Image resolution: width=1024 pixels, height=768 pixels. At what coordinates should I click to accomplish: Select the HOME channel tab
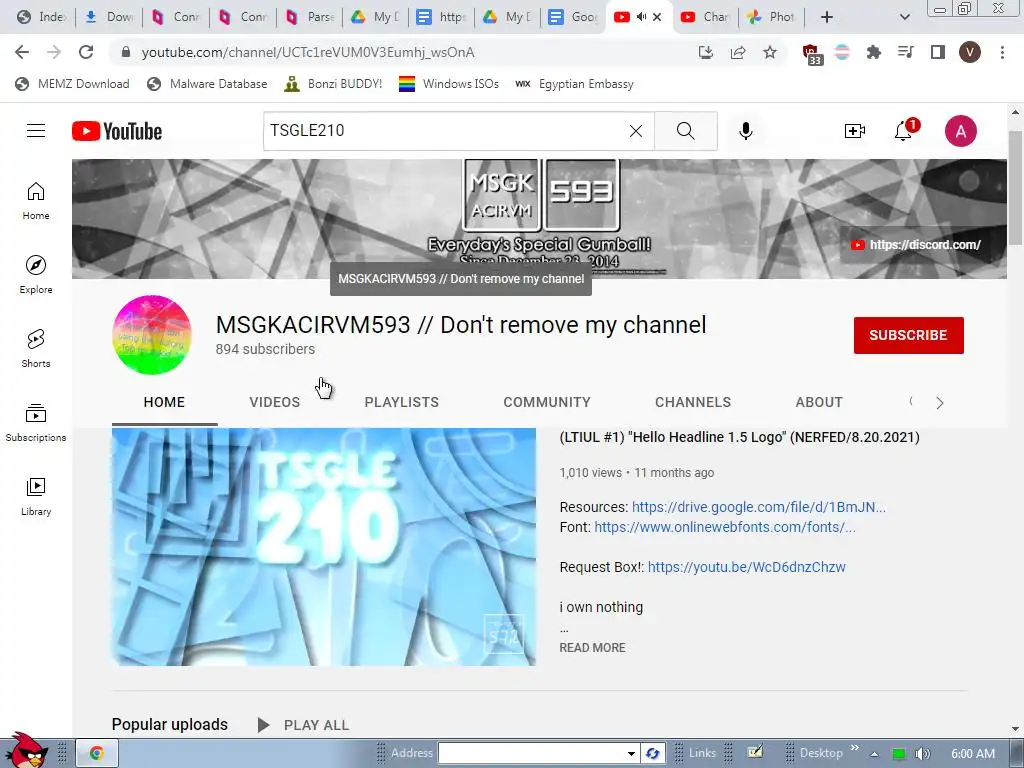click(164, 402)
